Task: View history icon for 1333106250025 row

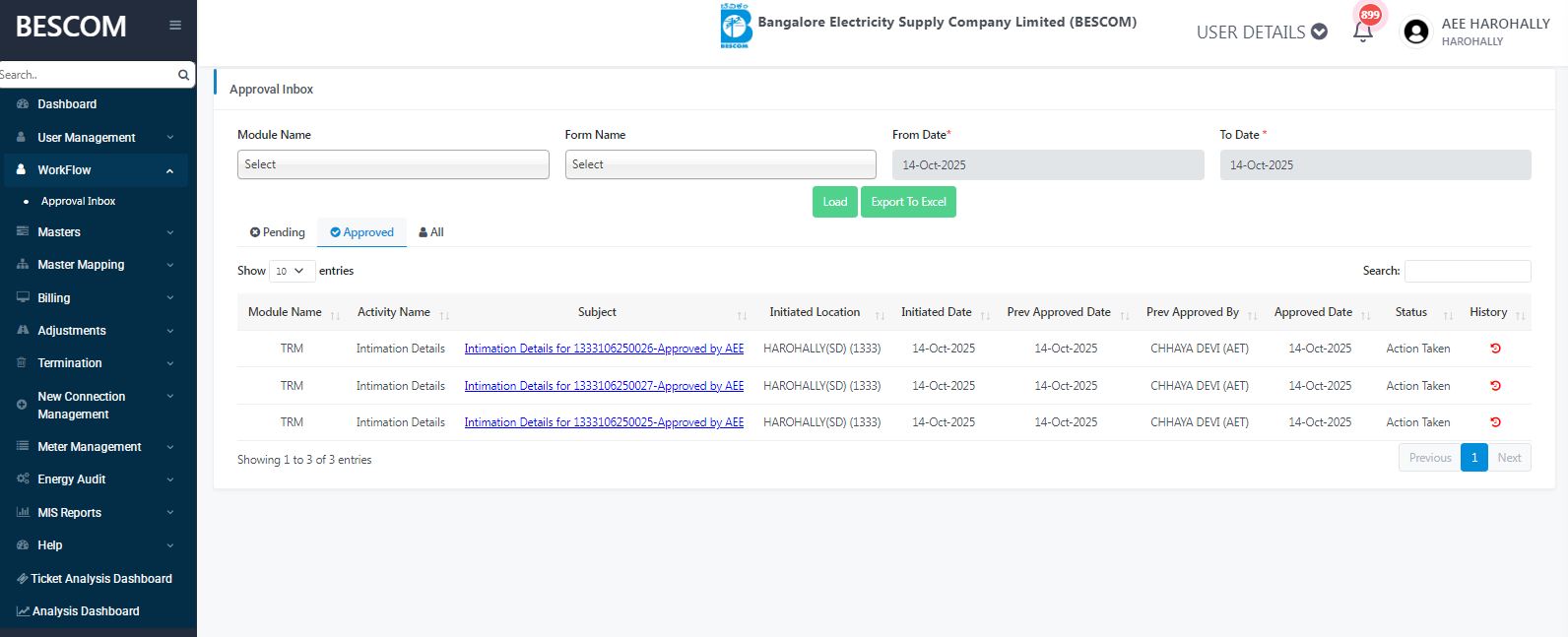Action: [x=1495, y=422]
